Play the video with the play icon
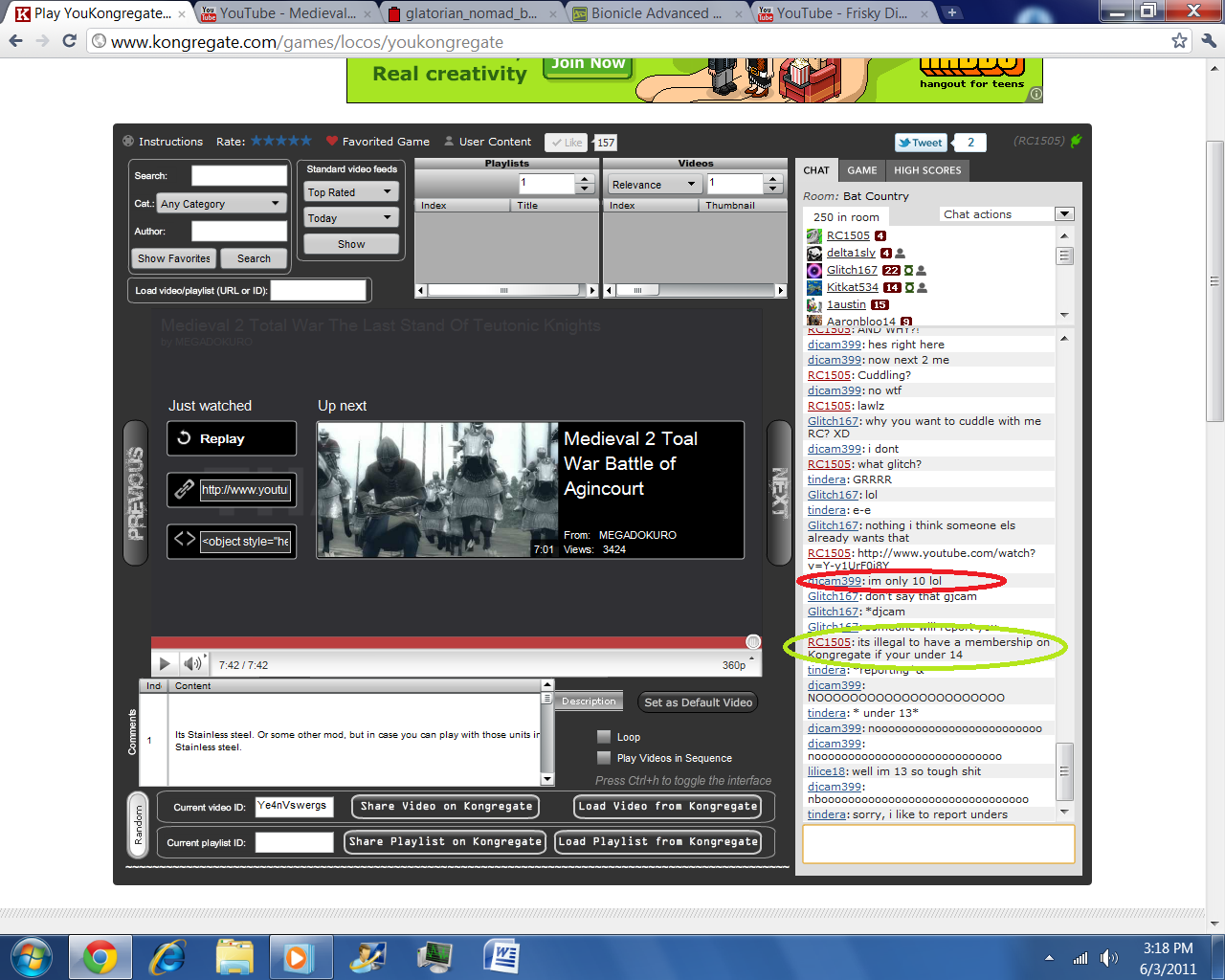 coord(165,664)
